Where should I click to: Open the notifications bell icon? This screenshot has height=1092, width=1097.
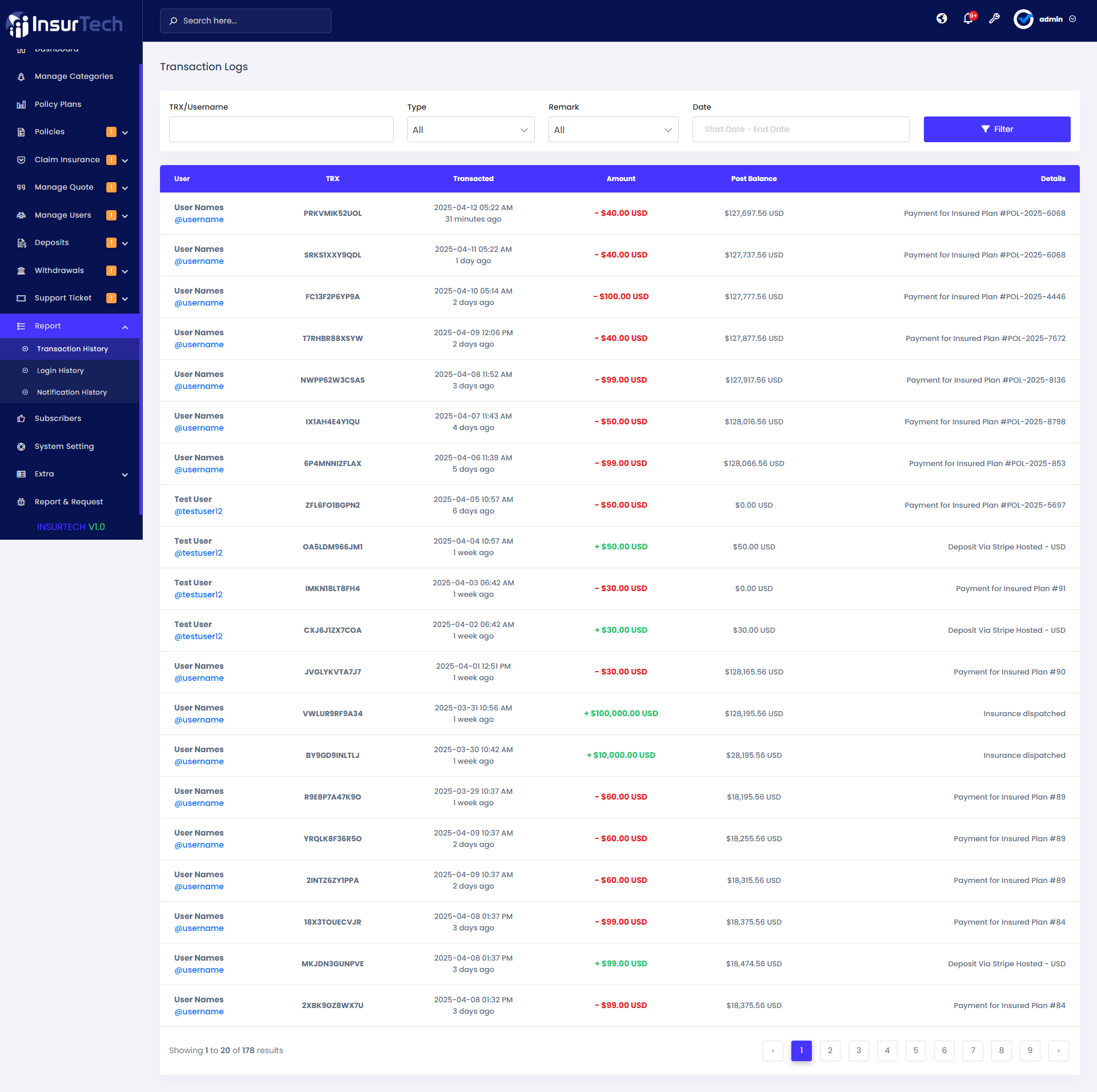[x=968, y=19]
